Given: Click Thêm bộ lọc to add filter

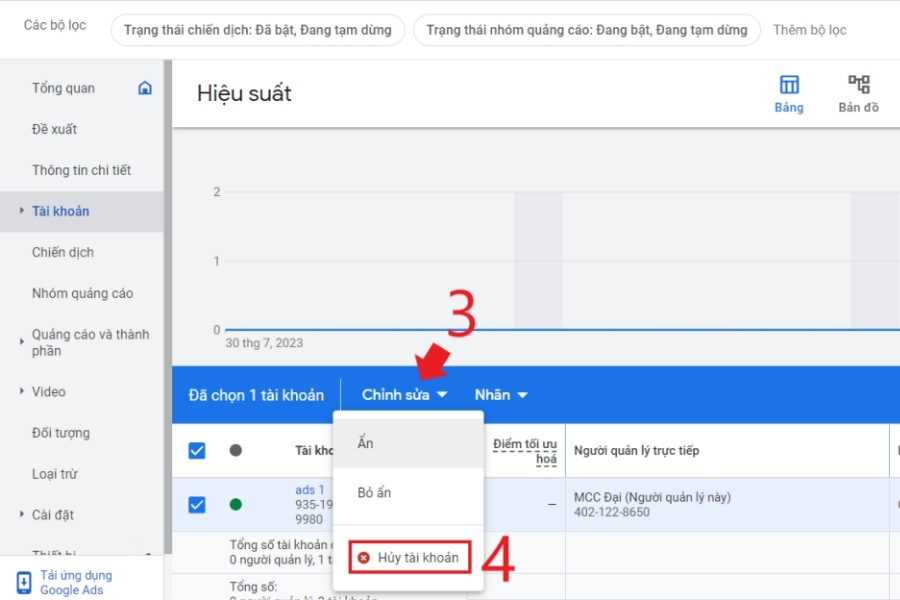Looking at the screenshot, I should [809, 30].
